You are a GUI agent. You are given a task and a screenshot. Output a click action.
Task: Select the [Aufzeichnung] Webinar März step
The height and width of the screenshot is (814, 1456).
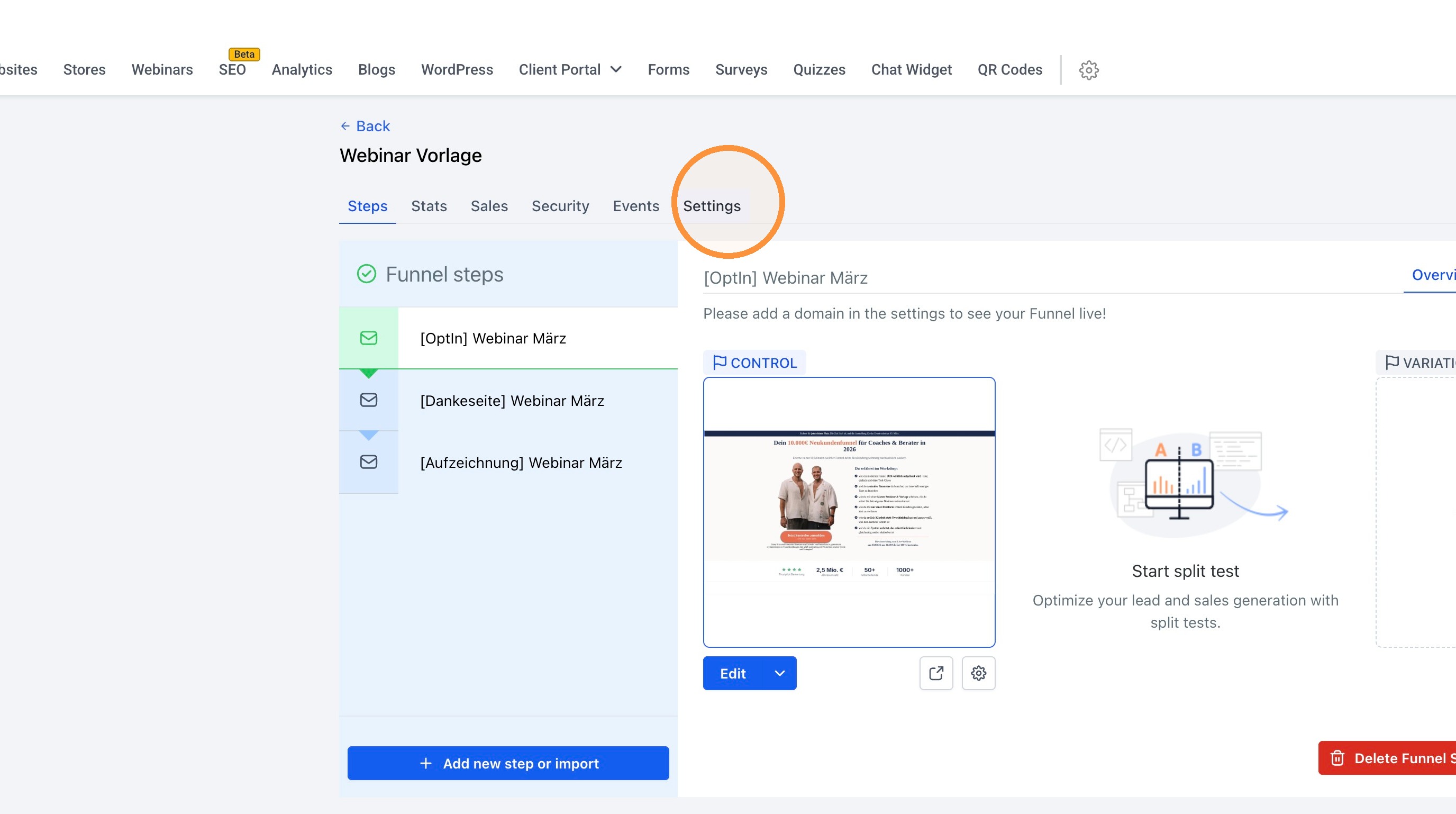[508, 463]
